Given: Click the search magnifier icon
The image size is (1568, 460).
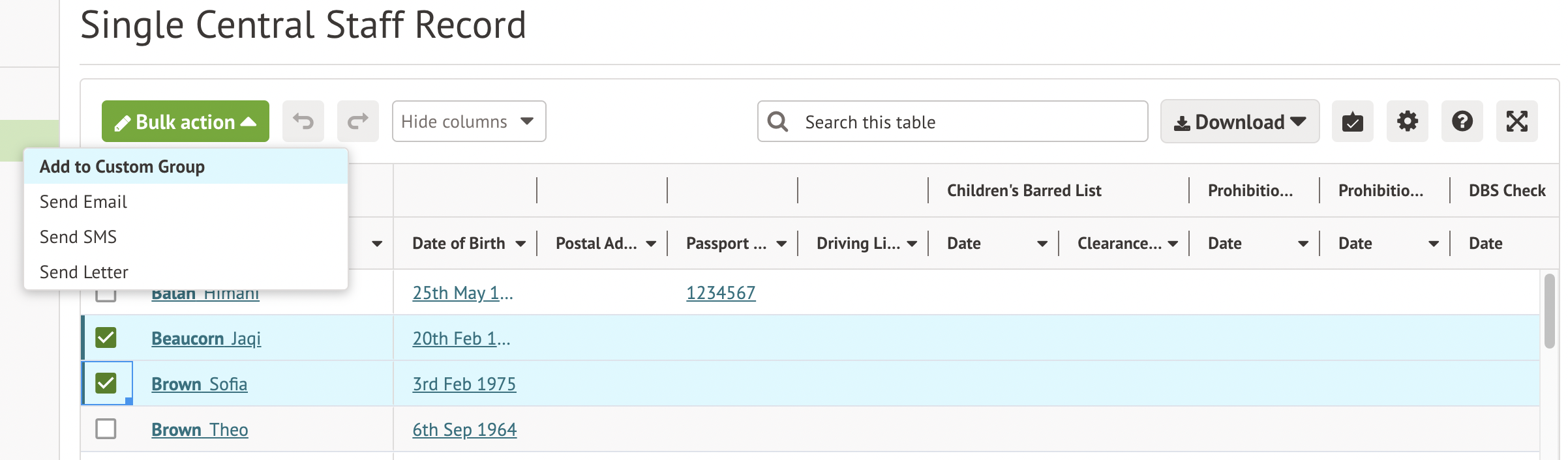Looking at the screenshot, I should coord(777,121).
